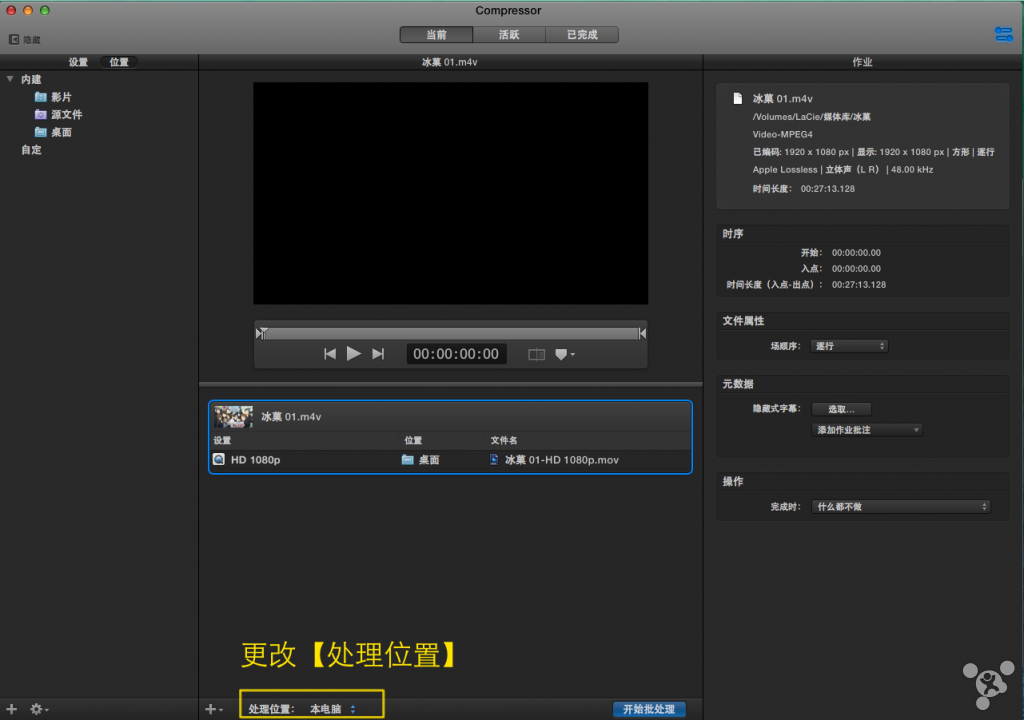The height and width of the screenshot is (720, 1024).
Task: Click the plus button below sidebar
Action: tap(12, 709)
